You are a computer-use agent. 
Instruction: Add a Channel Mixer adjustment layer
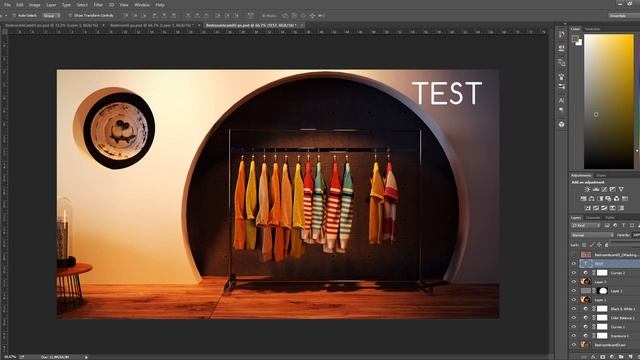click(616, 199)
